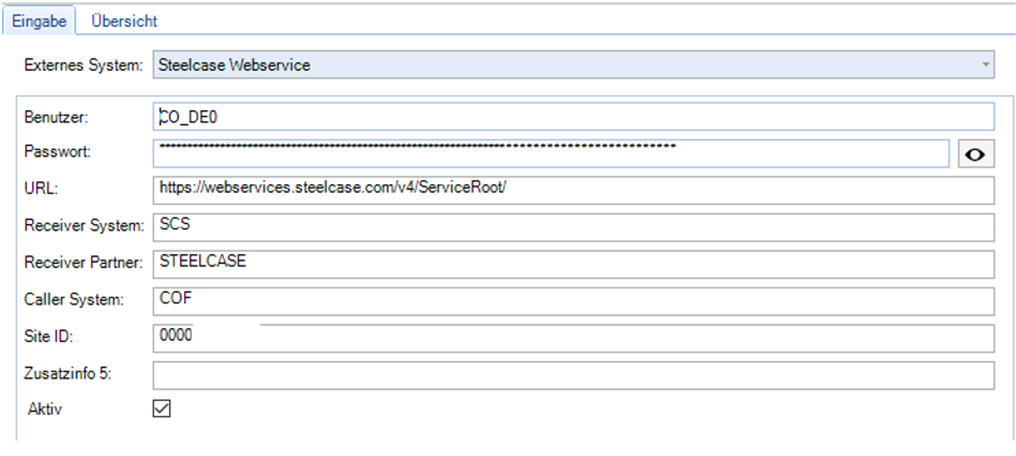Focus the Caller System field with COF

tap(574, 301)
